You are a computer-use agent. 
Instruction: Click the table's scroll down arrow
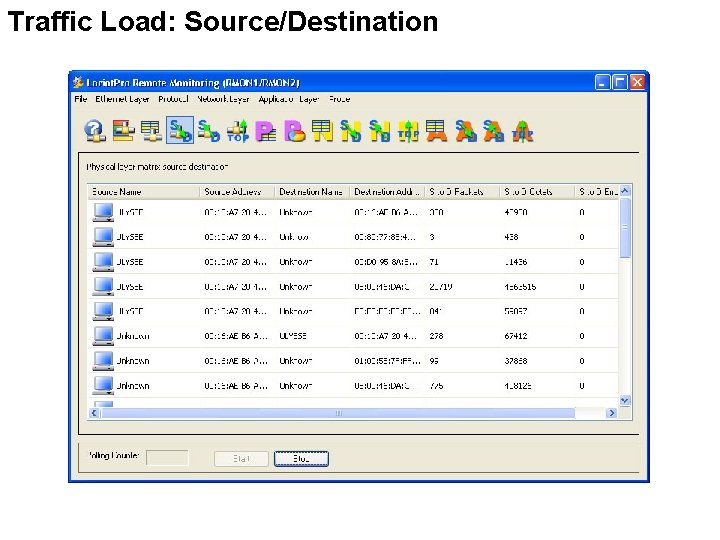tap(624, 400)
